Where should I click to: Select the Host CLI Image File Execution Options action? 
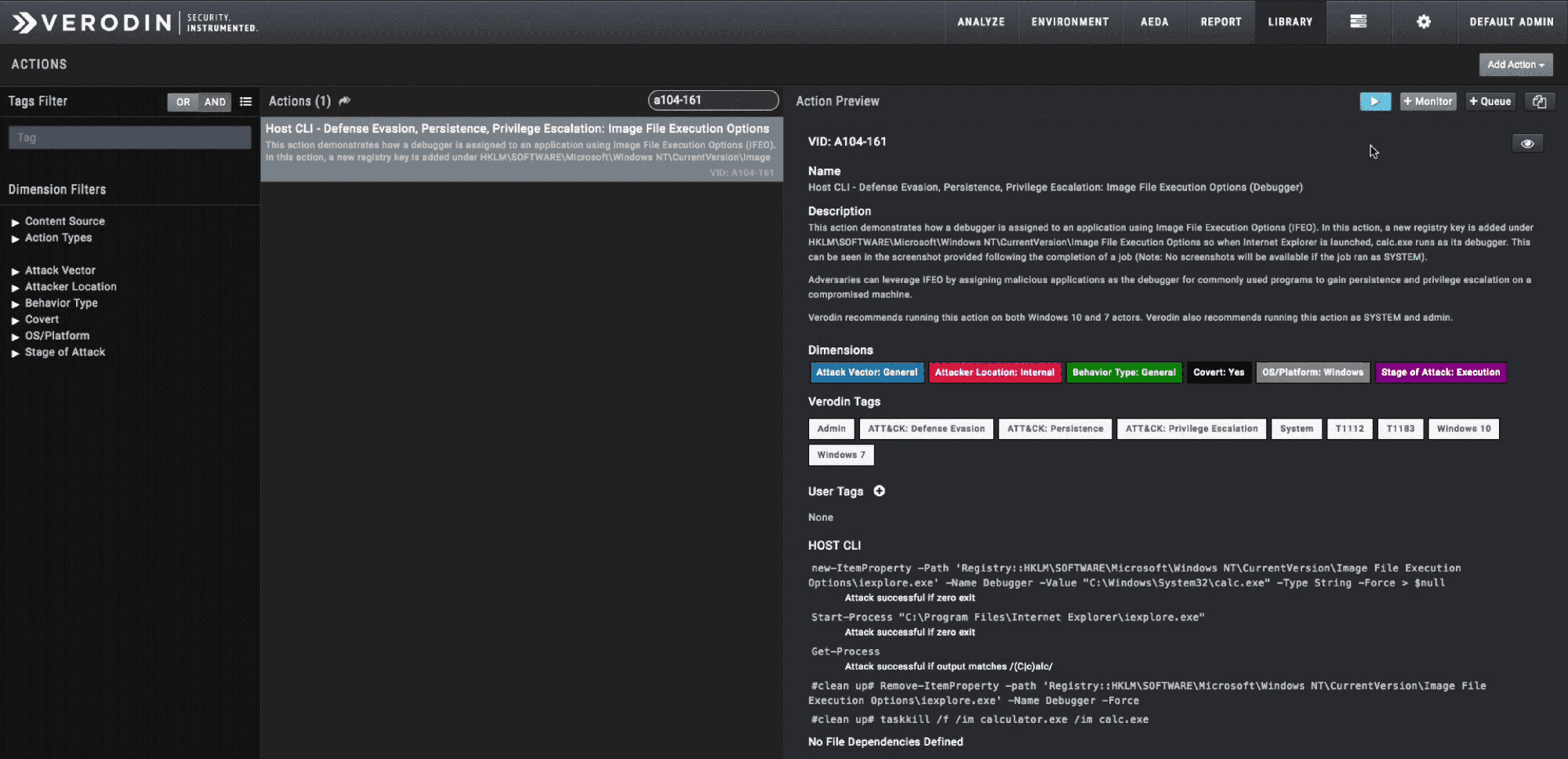(x=522, y=150)
